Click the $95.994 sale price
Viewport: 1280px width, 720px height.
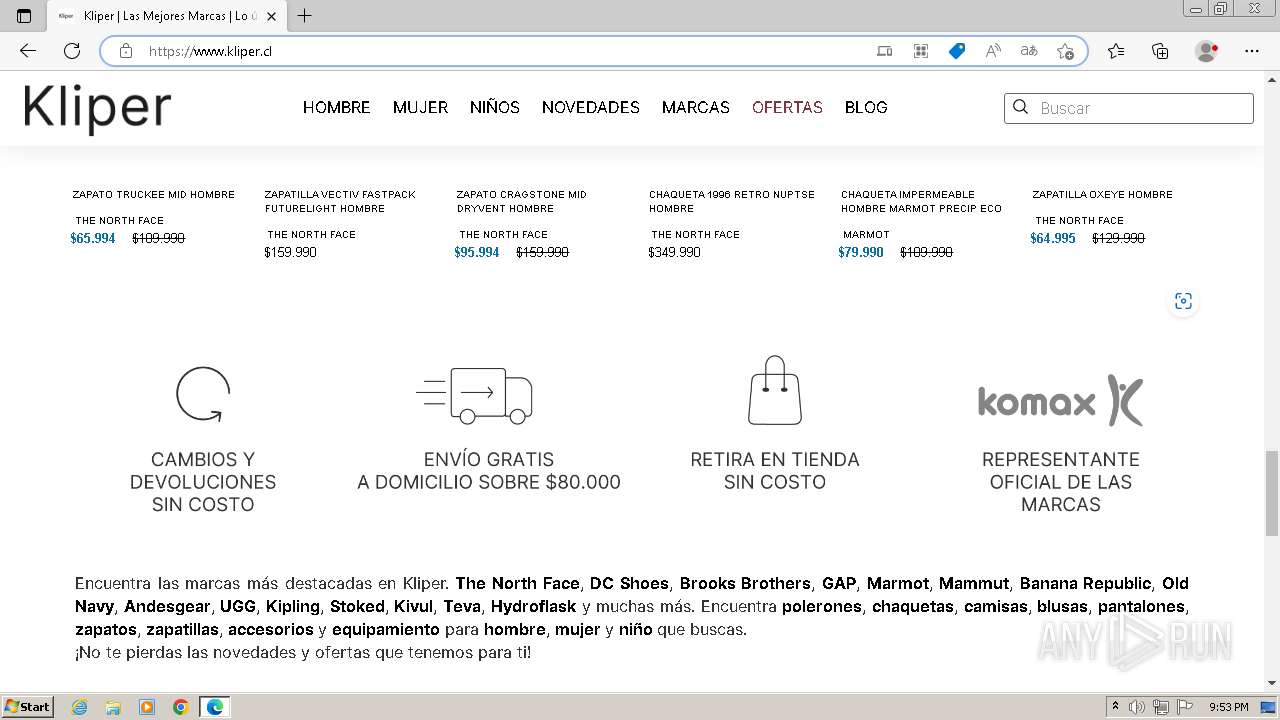pos(477,252)
